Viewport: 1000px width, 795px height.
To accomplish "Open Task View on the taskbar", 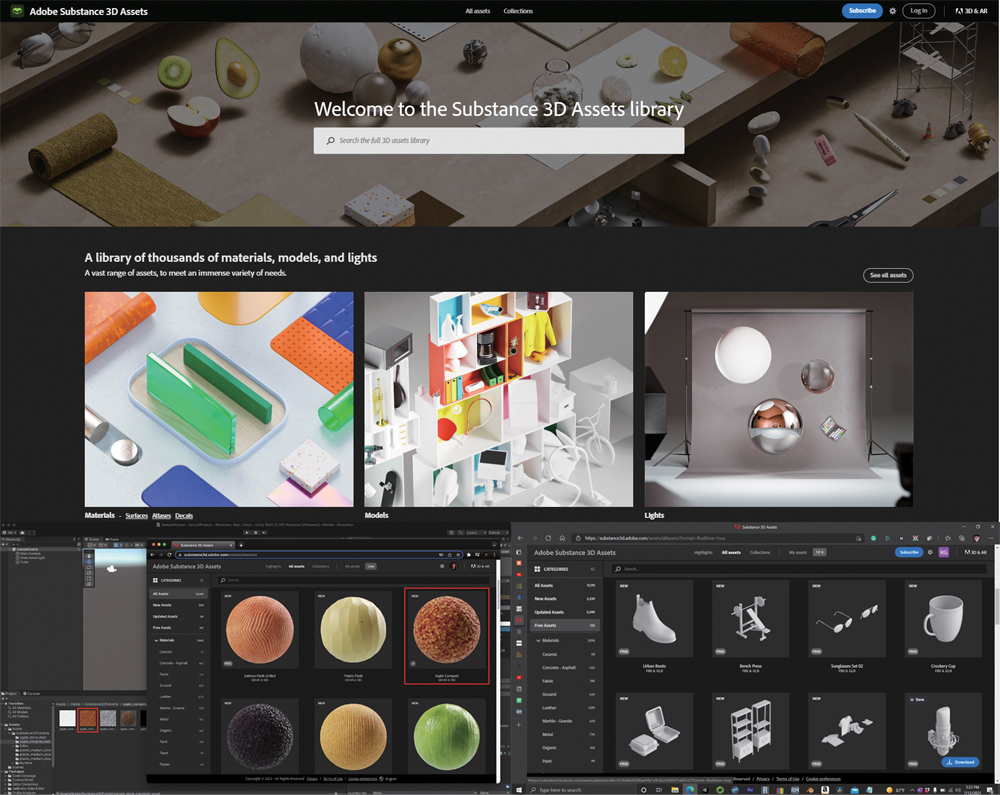I will 659,790.
